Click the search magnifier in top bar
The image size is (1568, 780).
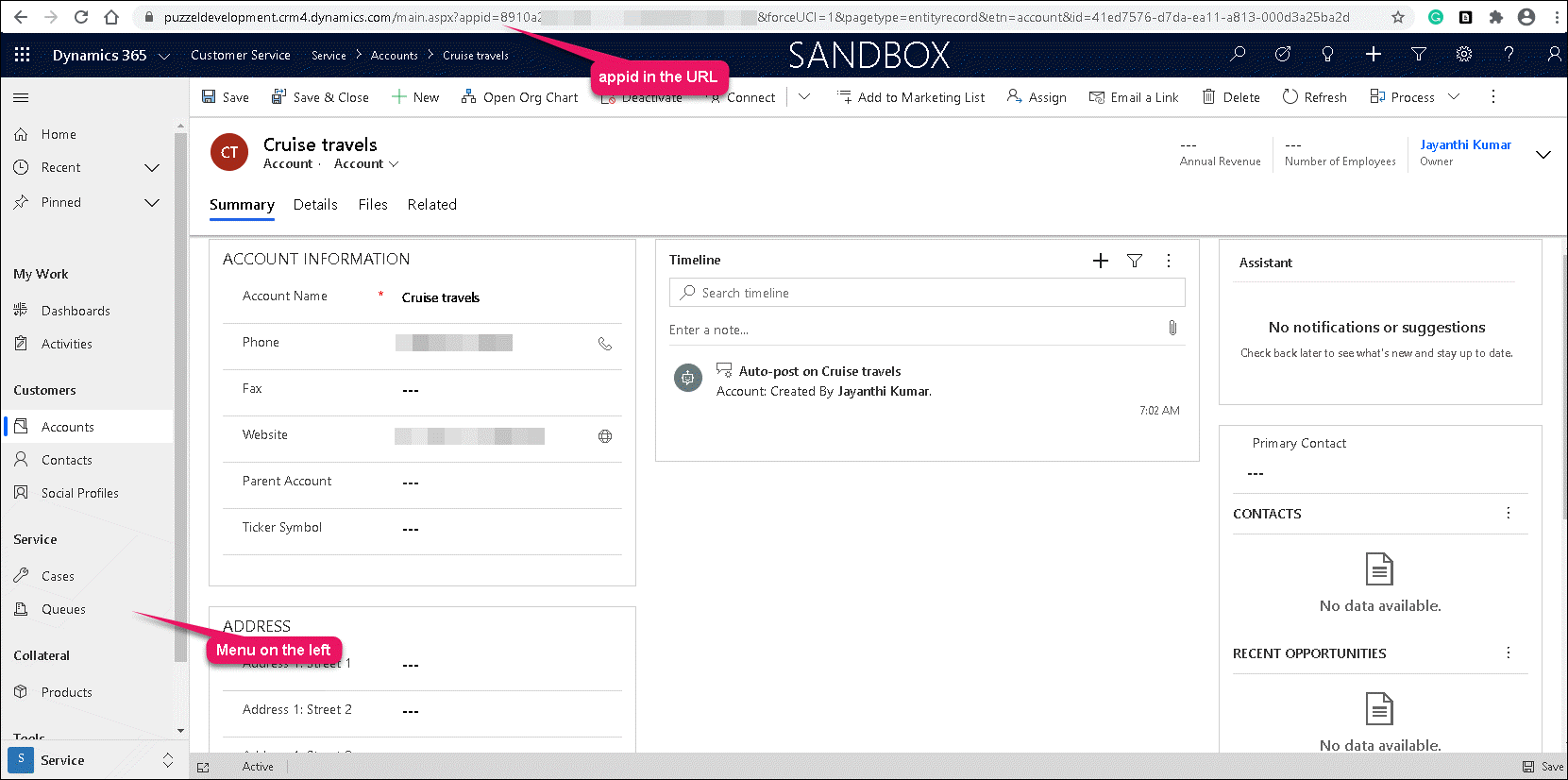[x=1238, y=55]
